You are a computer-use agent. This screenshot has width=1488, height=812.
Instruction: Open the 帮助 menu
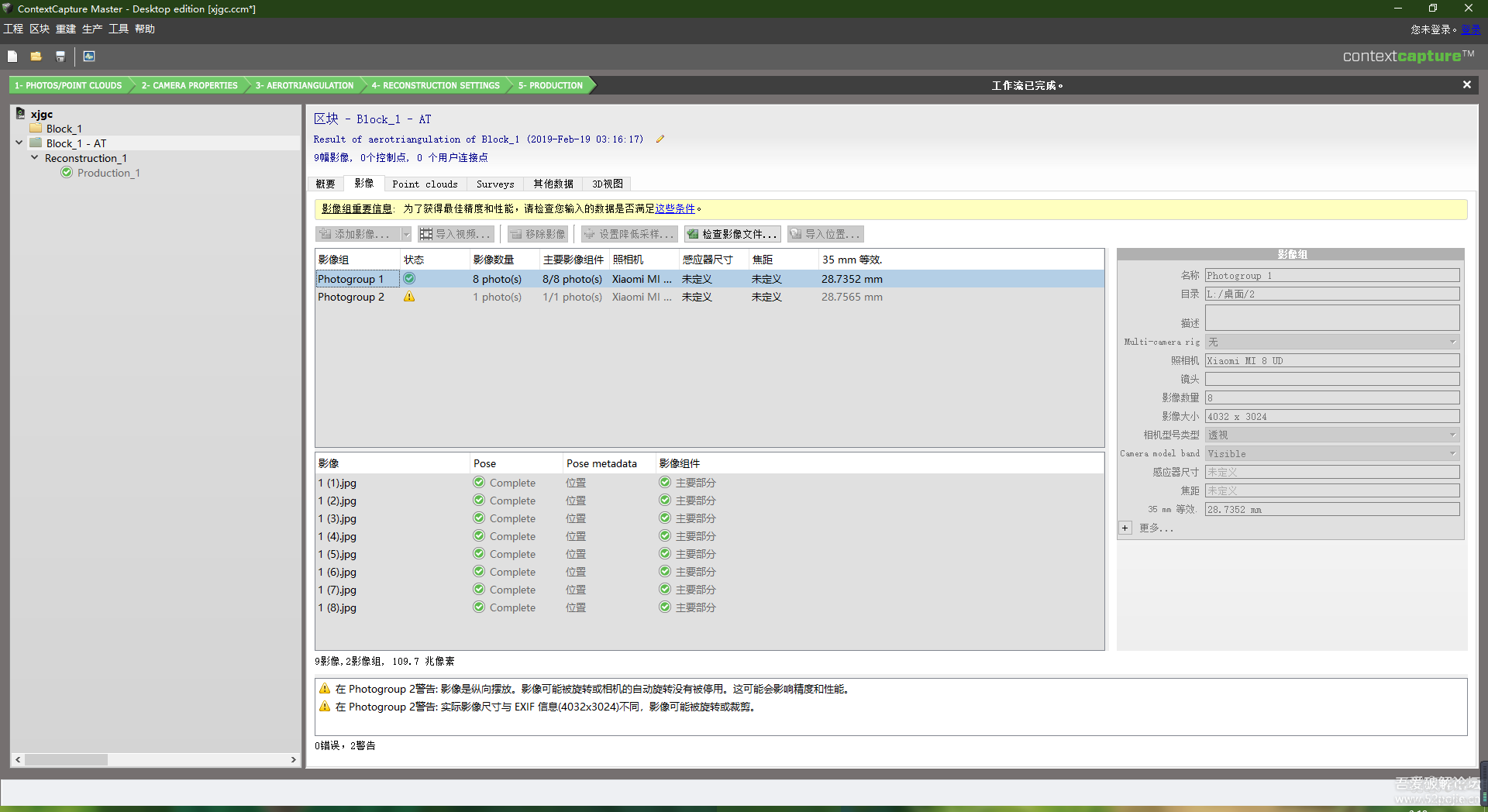pos(145,29)
